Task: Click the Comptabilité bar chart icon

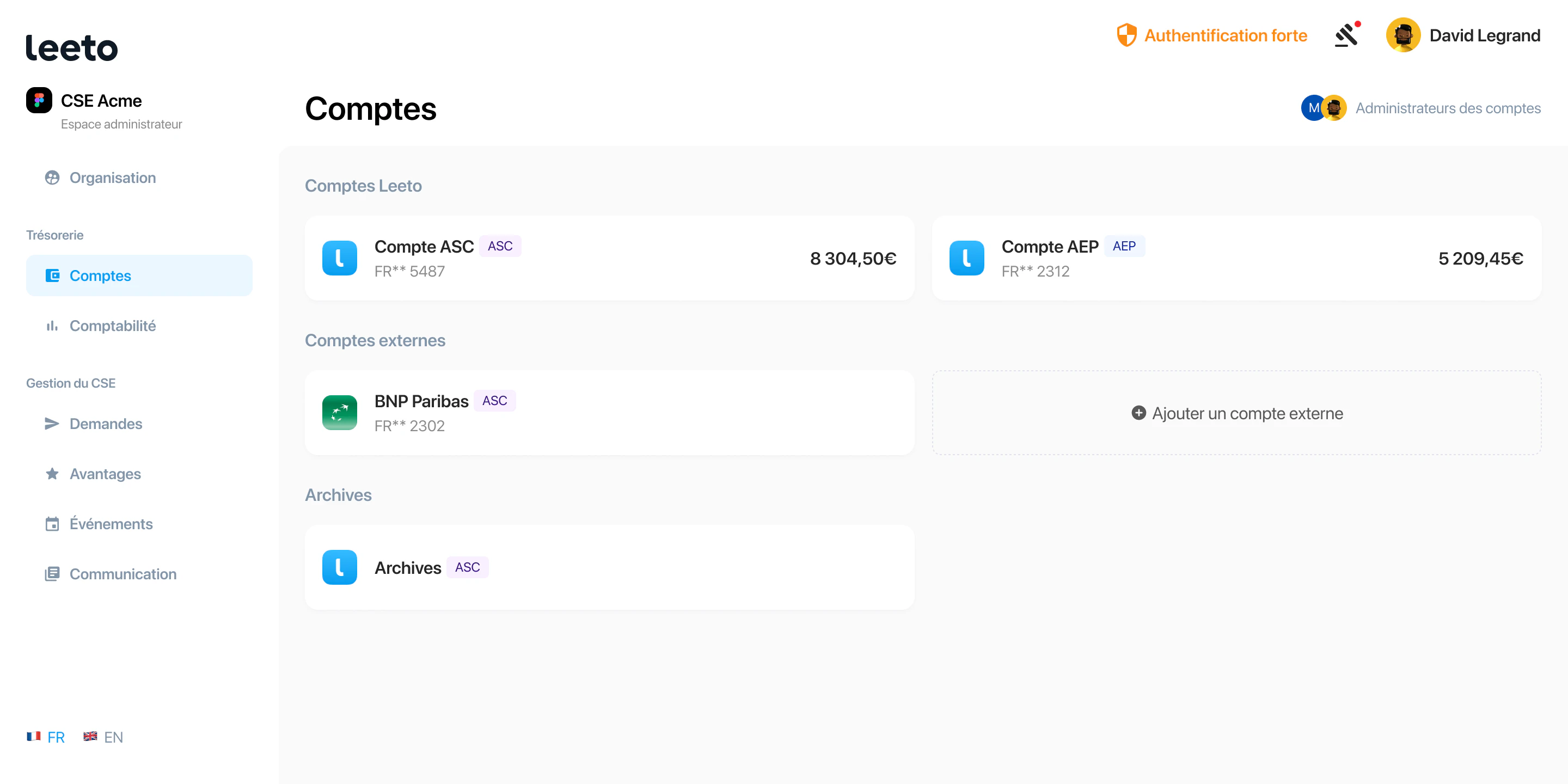Action: pos(52,326)
